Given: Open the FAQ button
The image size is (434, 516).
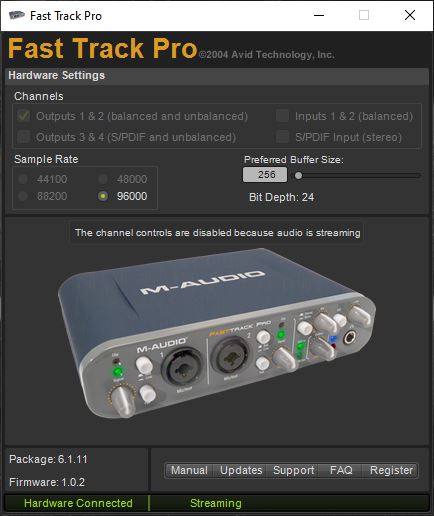Looking at the screenshot, I should click(341, 470).
